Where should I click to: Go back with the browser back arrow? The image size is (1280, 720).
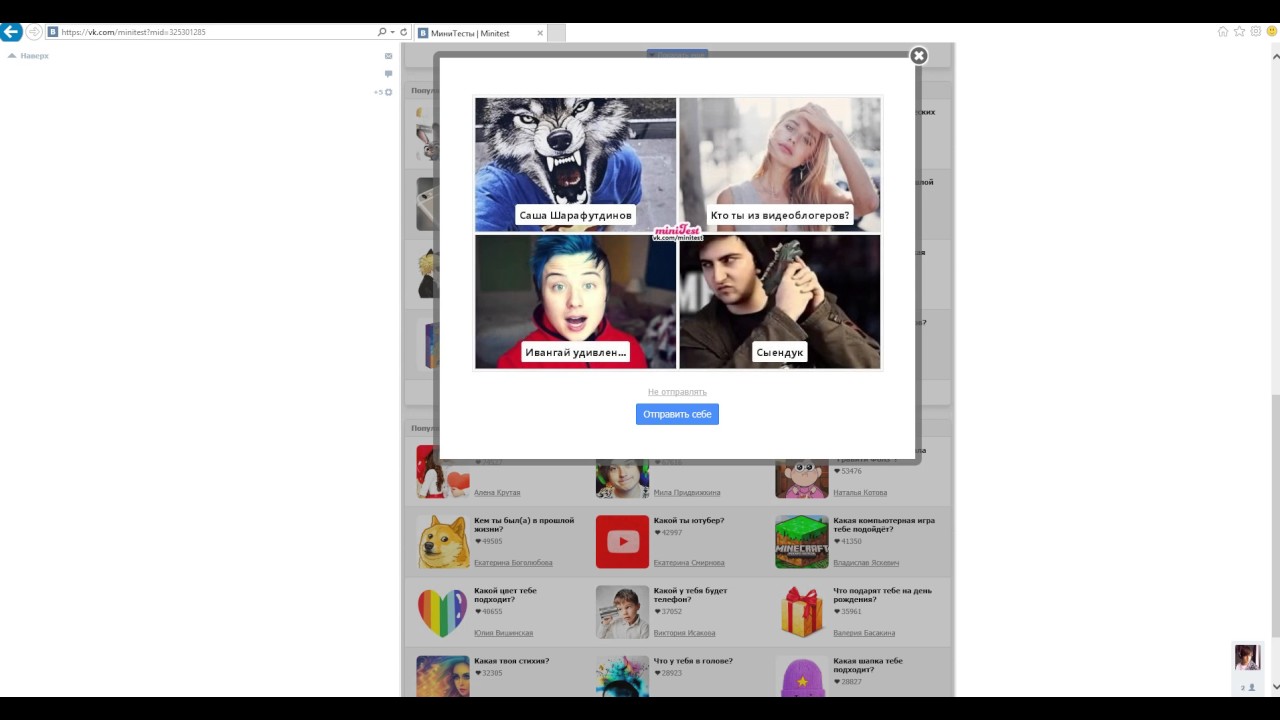pos(11,32)
